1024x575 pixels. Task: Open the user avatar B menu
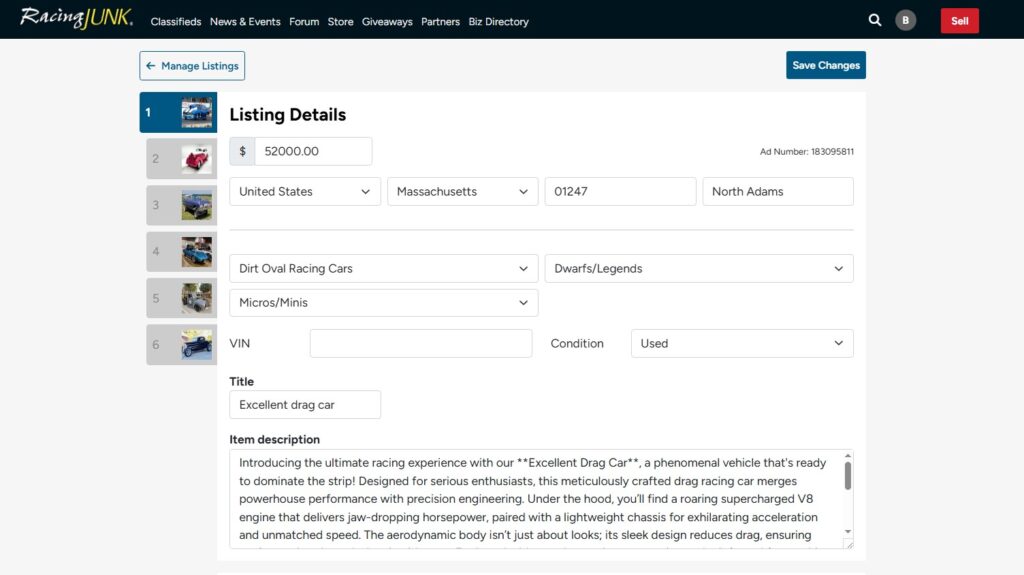click(905, 20)
